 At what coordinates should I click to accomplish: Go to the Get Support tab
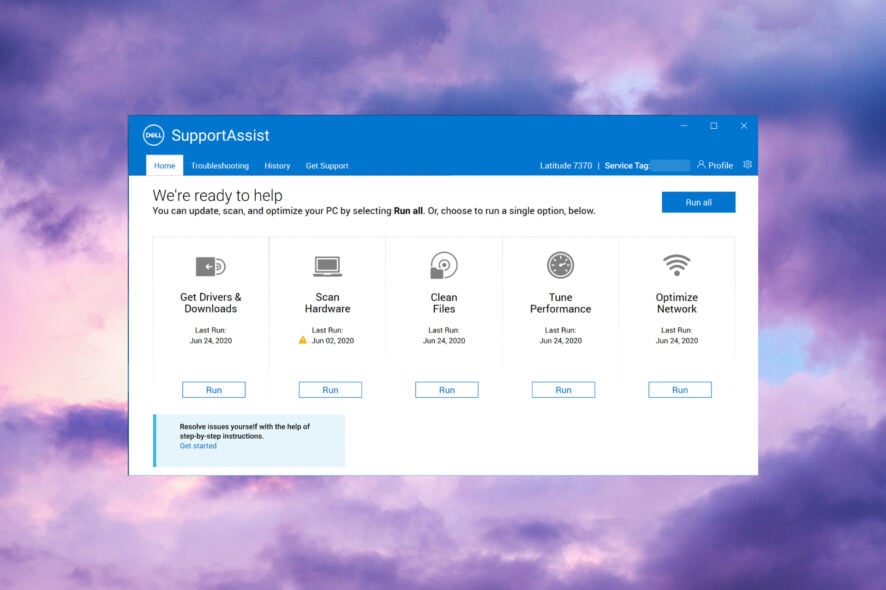coord(327,165)
